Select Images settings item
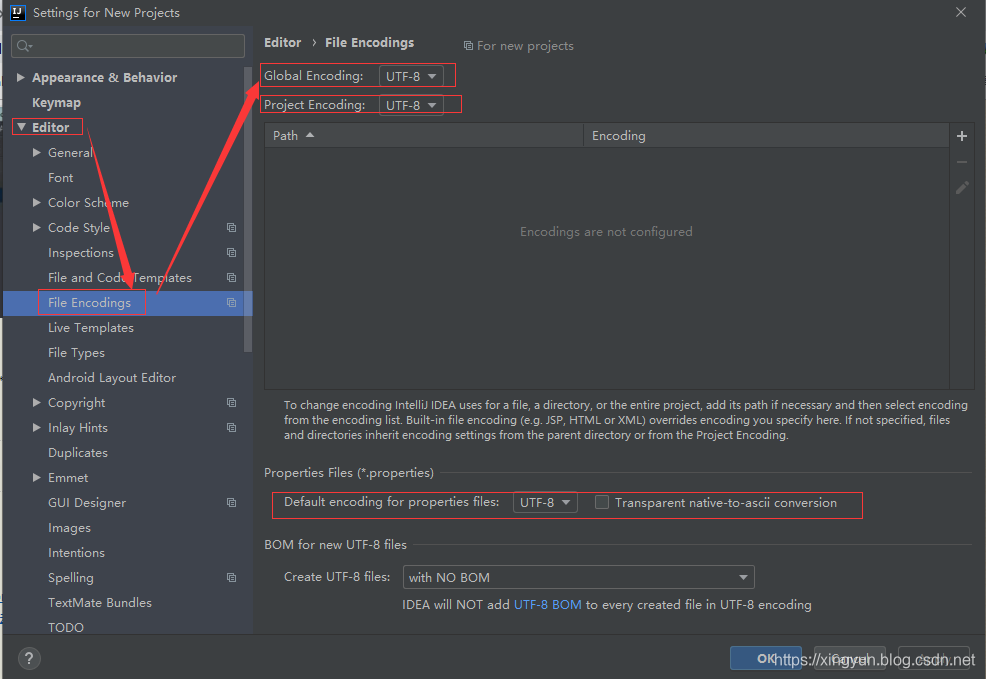Screen dimensions: 986x679 69,528
